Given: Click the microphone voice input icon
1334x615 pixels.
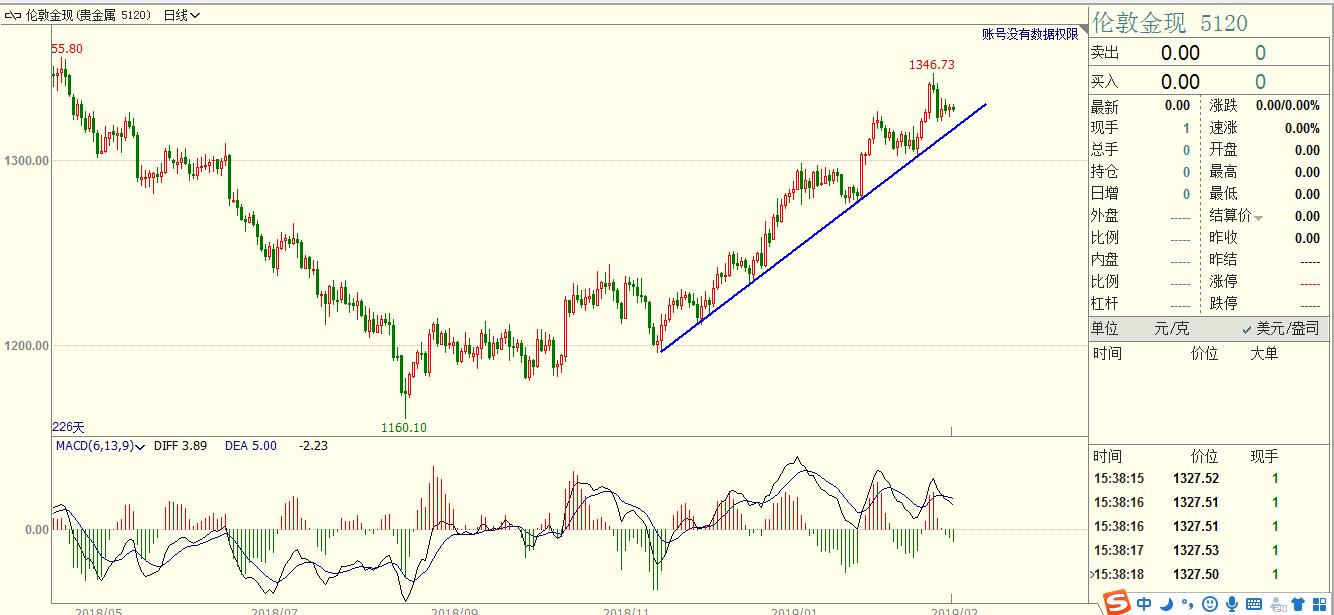Looking at the screenshot, I should click(1231, 603).
